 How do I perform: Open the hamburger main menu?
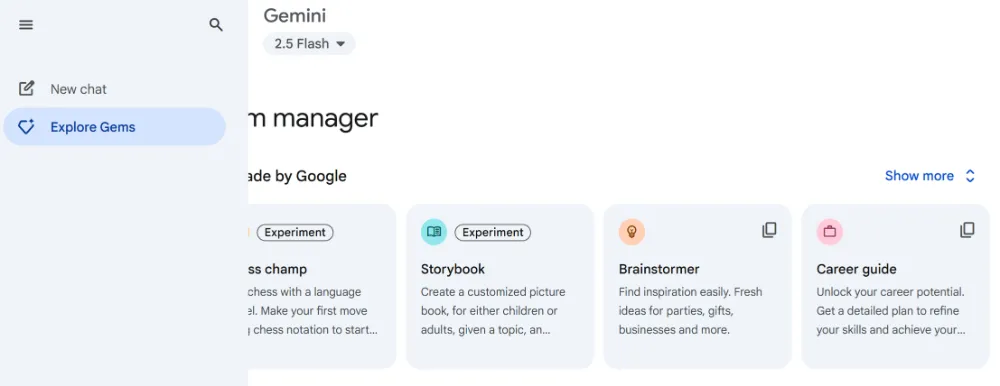coord(26,25)
